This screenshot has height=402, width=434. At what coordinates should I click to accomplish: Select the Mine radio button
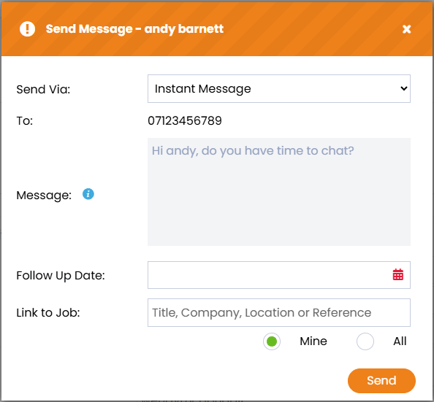click(272, 341)
